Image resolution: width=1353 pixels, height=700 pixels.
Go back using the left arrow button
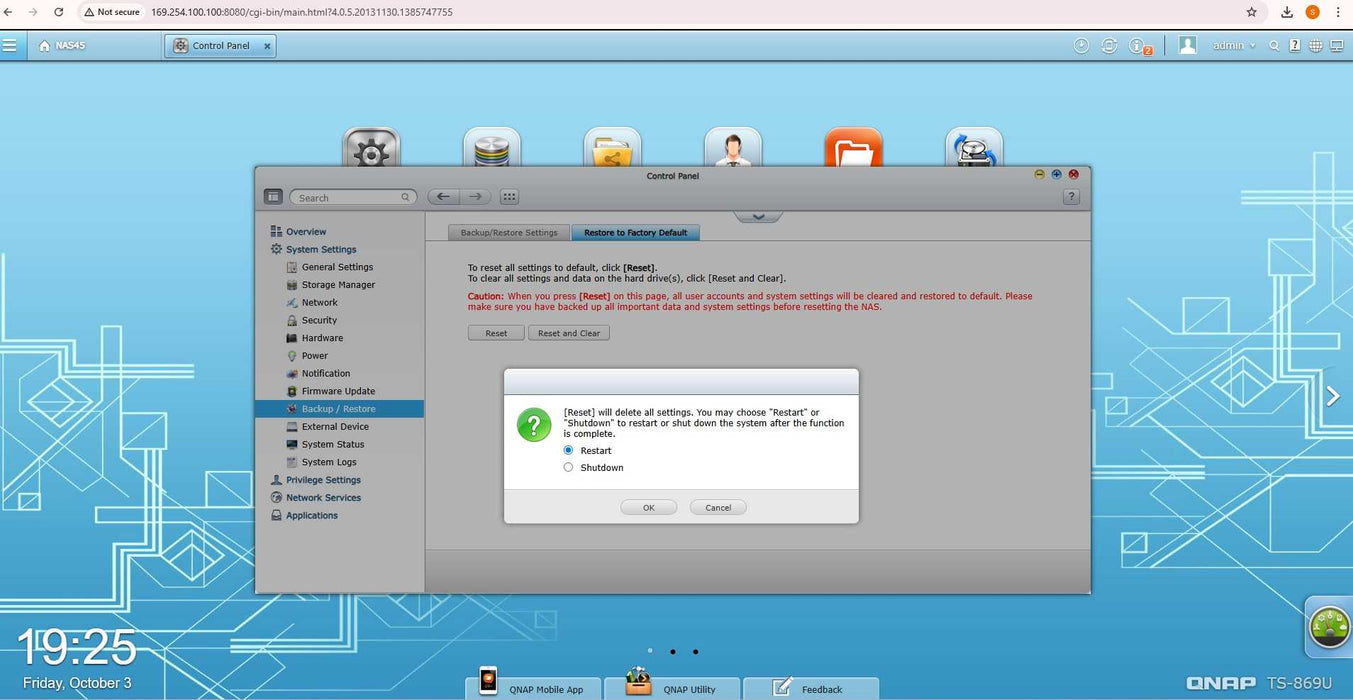point(443,197)
